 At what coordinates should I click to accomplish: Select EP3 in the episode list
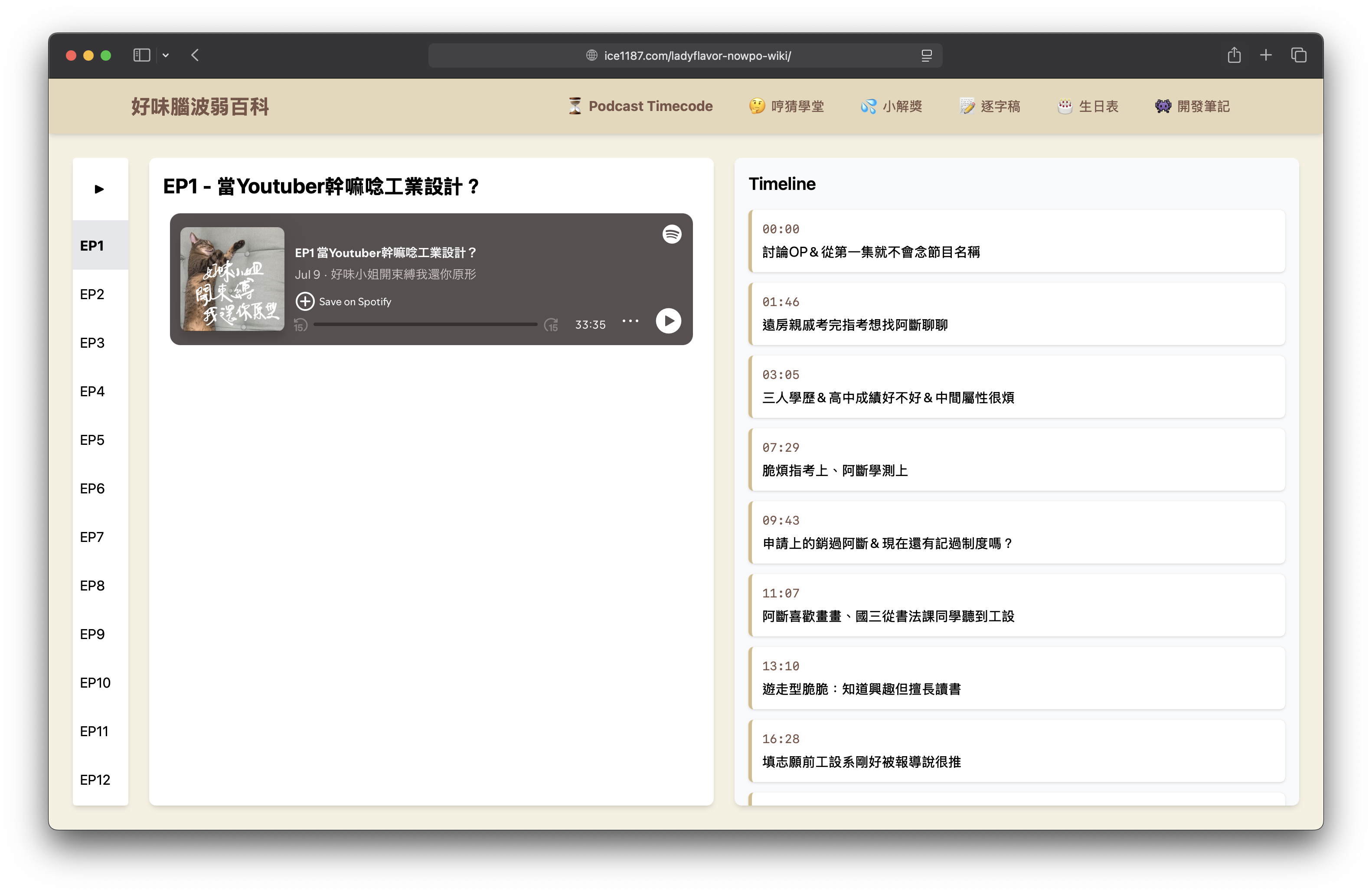point(100,343)
